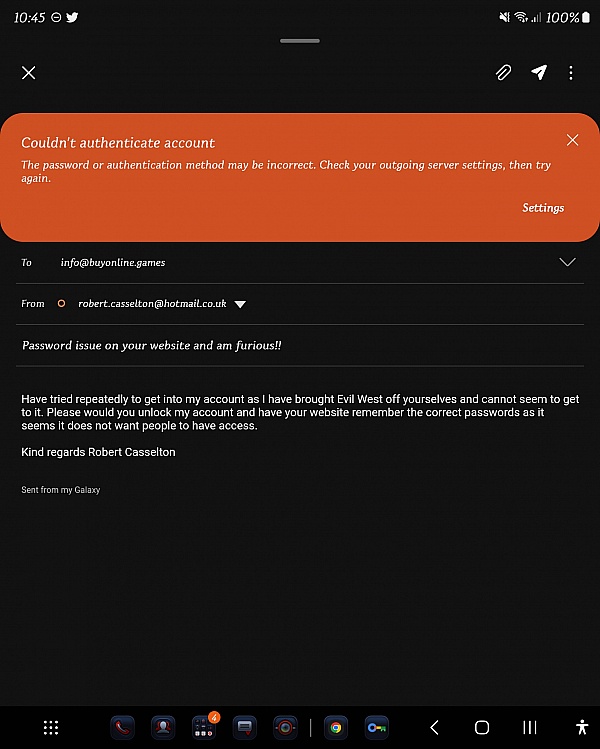Select the robert.casselton@hotmail.co.uk sender address
Viewport: 600px width, 749px height.
(152, 304)
